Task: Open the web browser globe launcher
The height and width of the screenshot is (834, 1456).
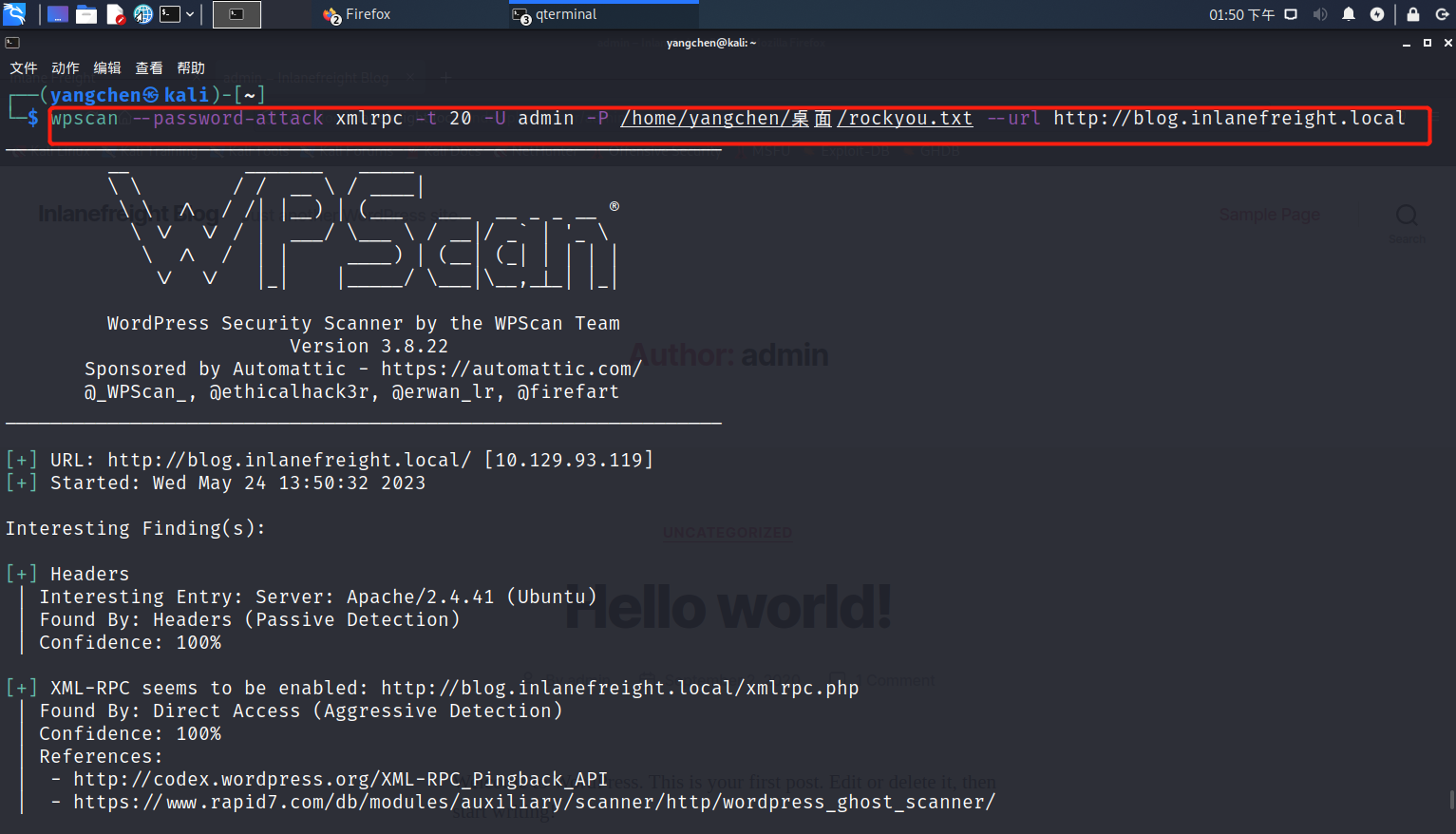Action: (x=143, y=14)
